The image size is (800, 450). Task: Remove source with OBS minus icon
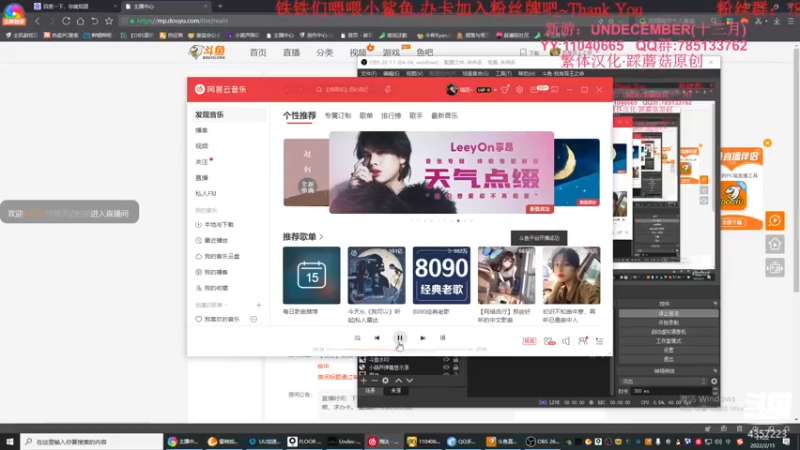tap(374, 380)
